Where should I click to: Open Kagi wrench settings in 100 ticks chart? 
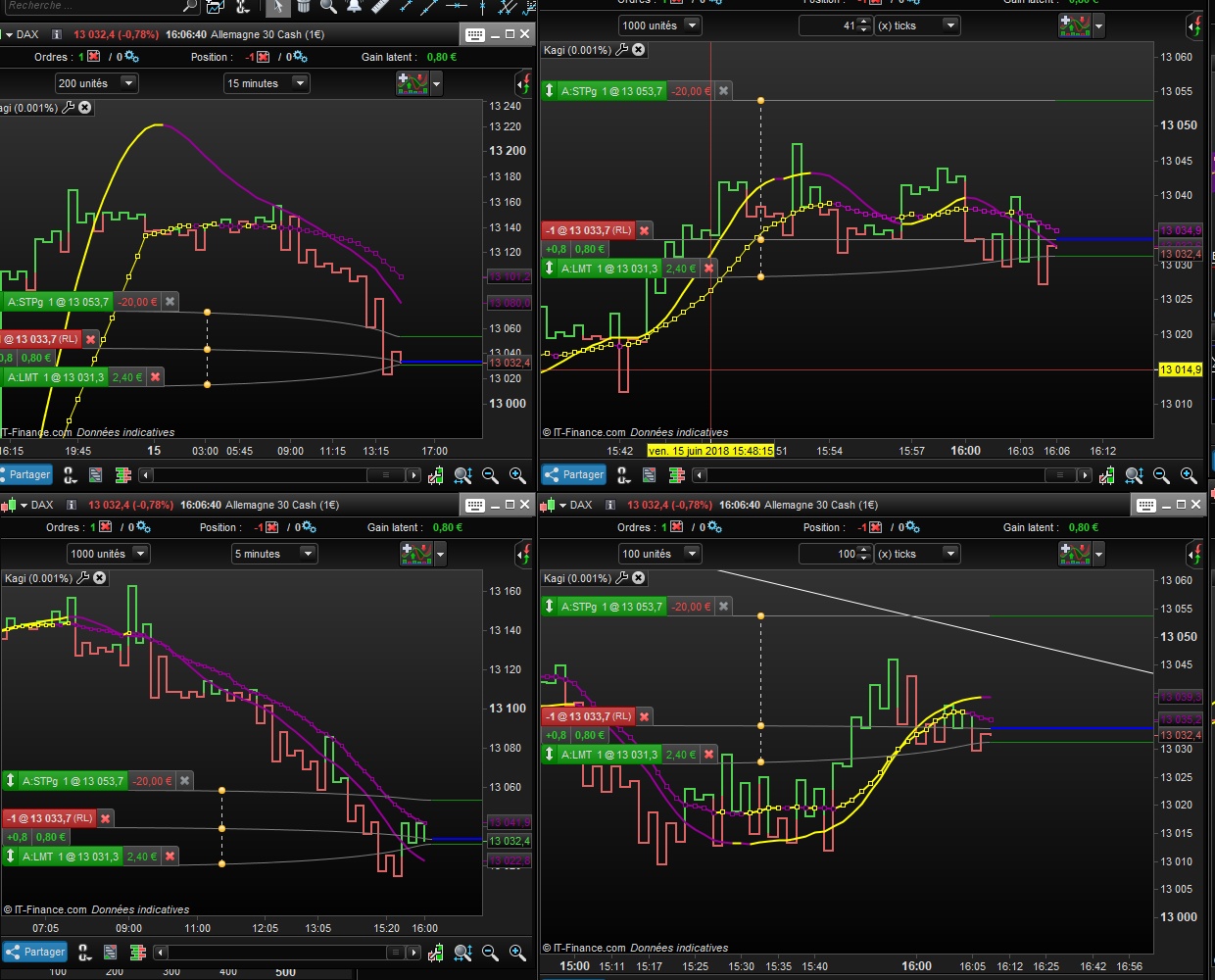[621, 578]
